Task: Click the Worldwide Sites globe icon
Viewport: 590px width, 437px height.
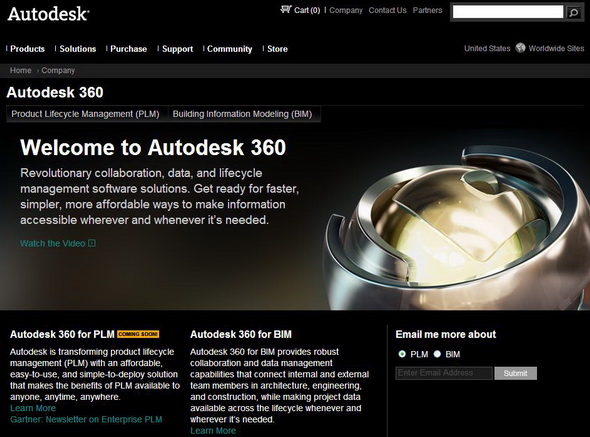Action: (x=520, y=48)
